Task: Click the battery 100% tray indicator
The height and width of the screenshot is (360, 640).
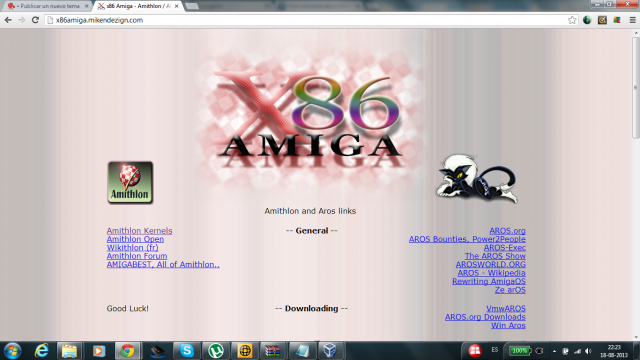Action: (520, 351)
